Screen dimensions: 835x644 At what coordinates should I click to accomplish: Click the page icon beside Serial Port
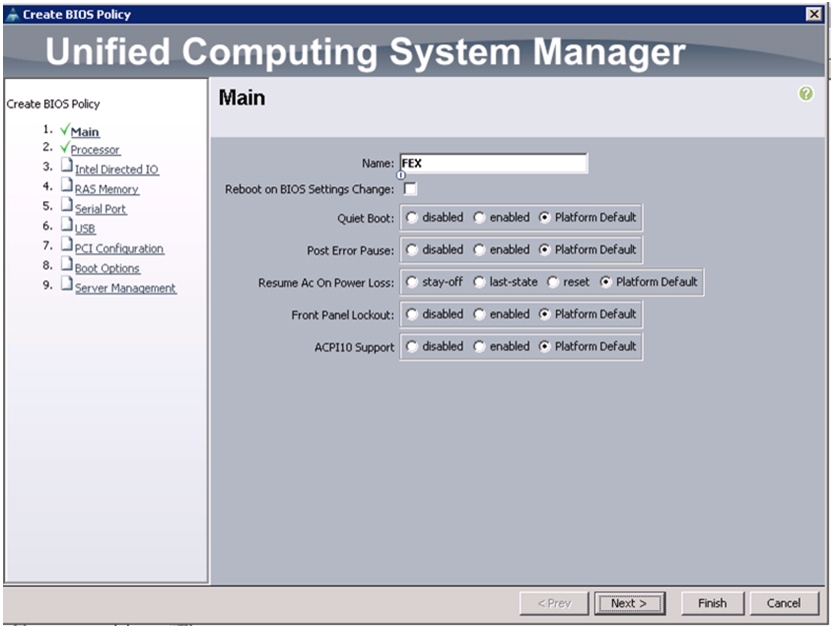tap(67, 205)
